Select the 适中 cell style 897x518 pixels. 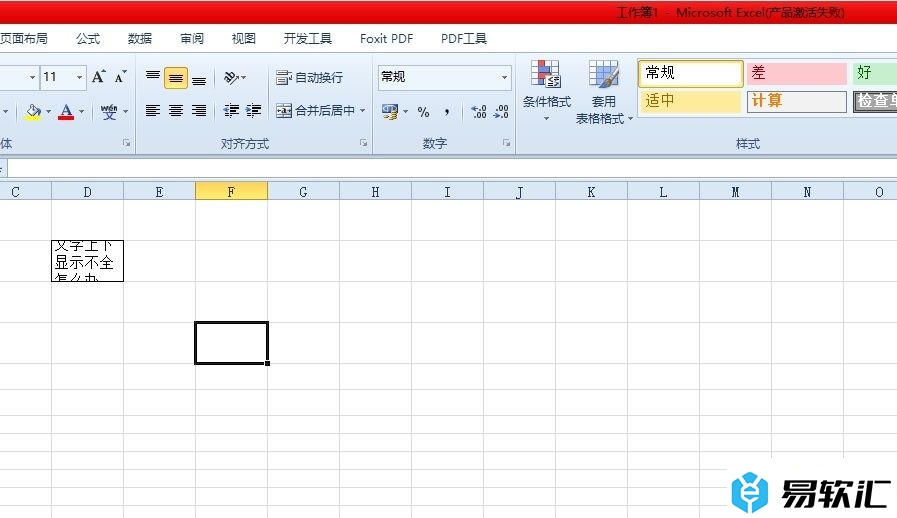click(690, 101)
